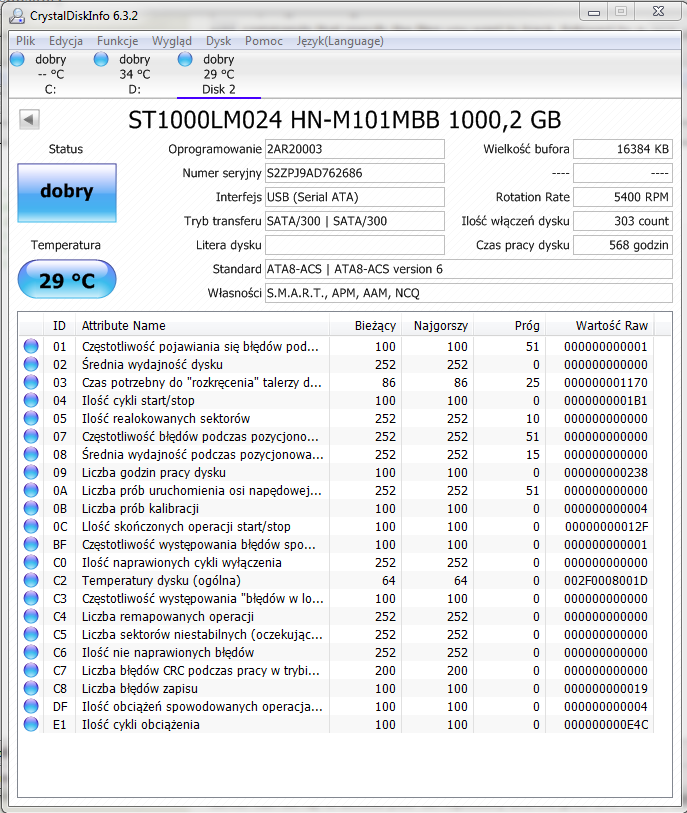Click the status orb on row C8
Image resolution: width=687 pixels, height=813 pixels.
(31, 688)
